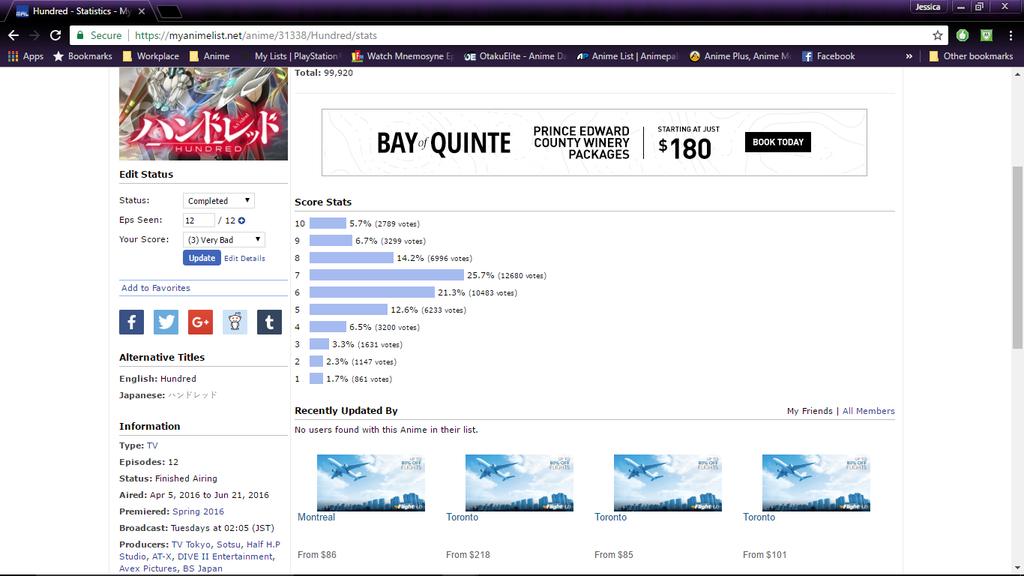1024x576 pixels.
Task: Open the Bookmarks folder in bookmarks bar
Action: tap(82, 56)
